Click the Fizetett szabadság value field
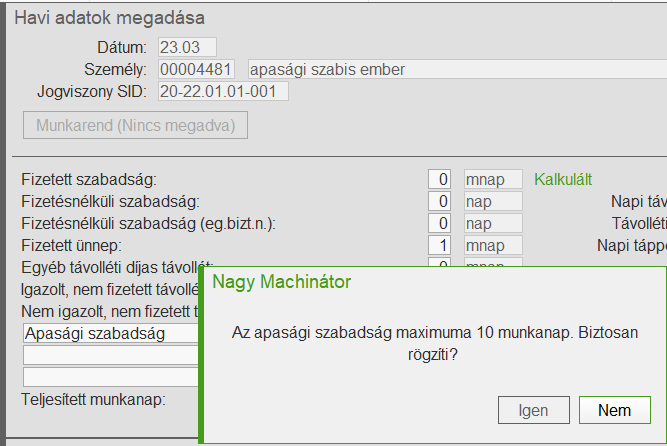Screen dimensions: 667x446 pyautogui.click(x=439, y=180)
